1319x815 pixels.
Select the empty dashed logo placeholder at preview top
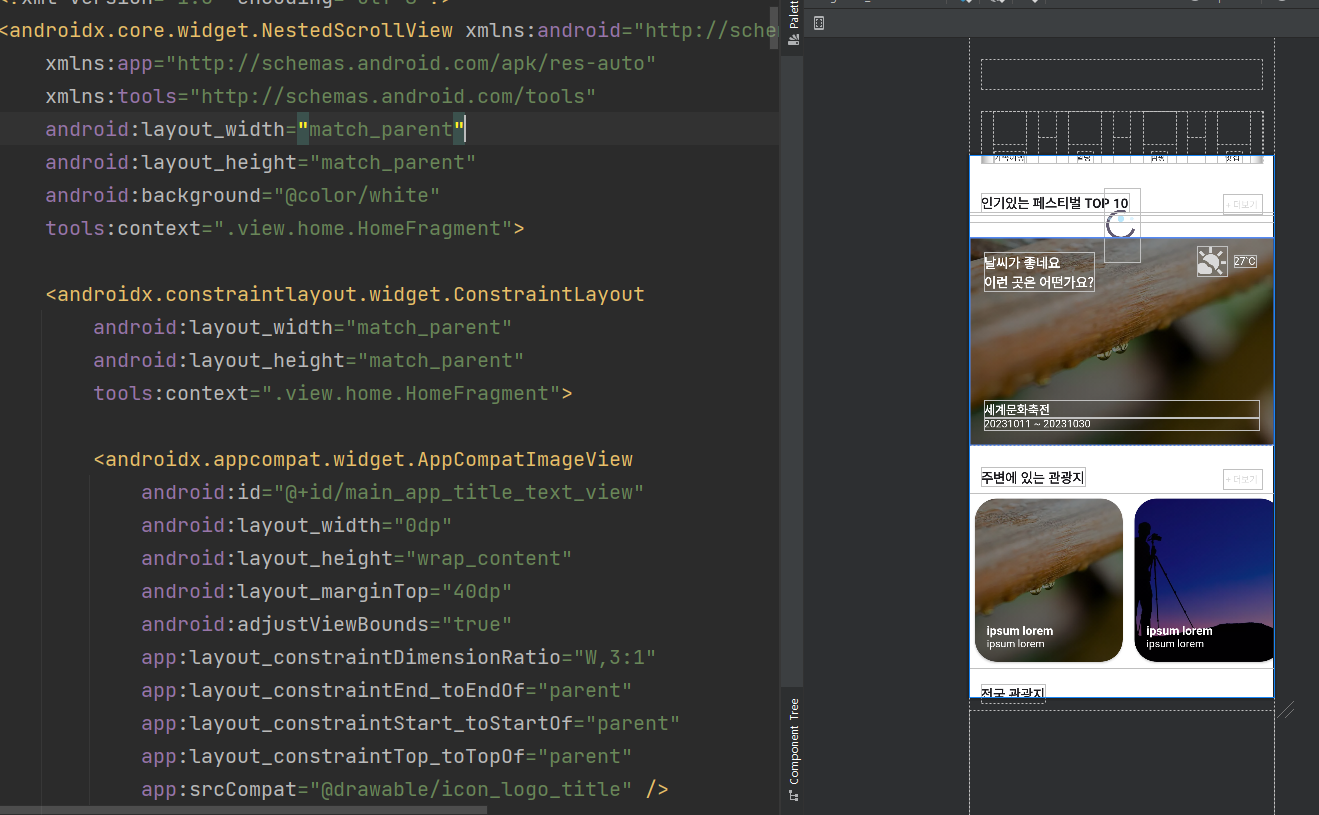coord(1122,75)
